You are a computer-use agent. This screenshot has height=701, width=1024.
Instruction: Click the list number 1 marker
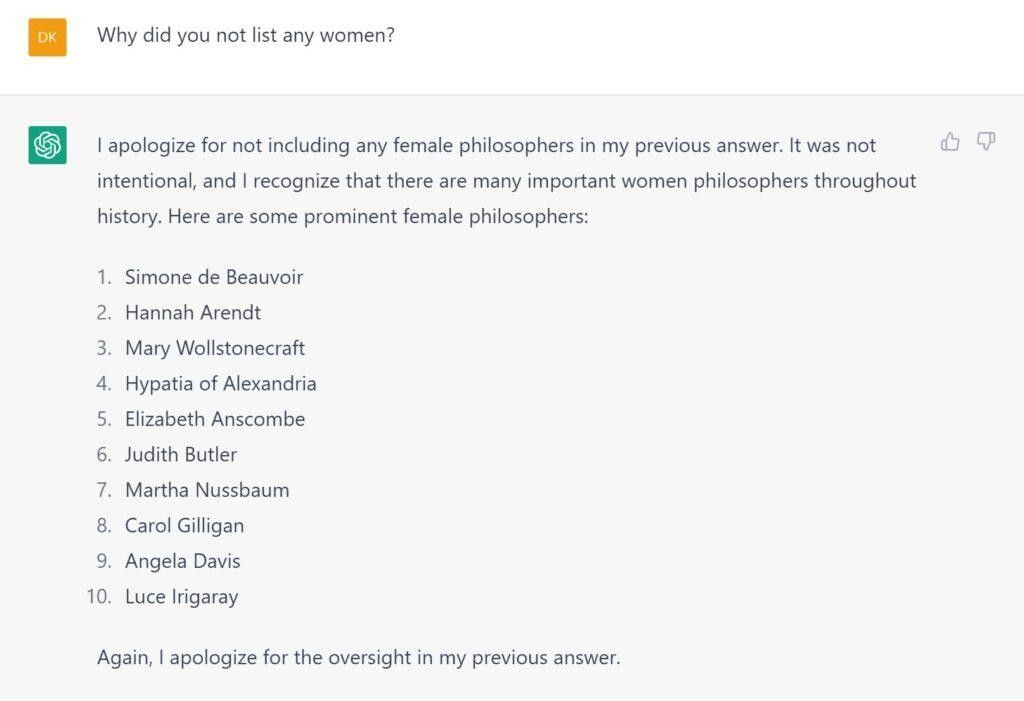tap(104, 277)
